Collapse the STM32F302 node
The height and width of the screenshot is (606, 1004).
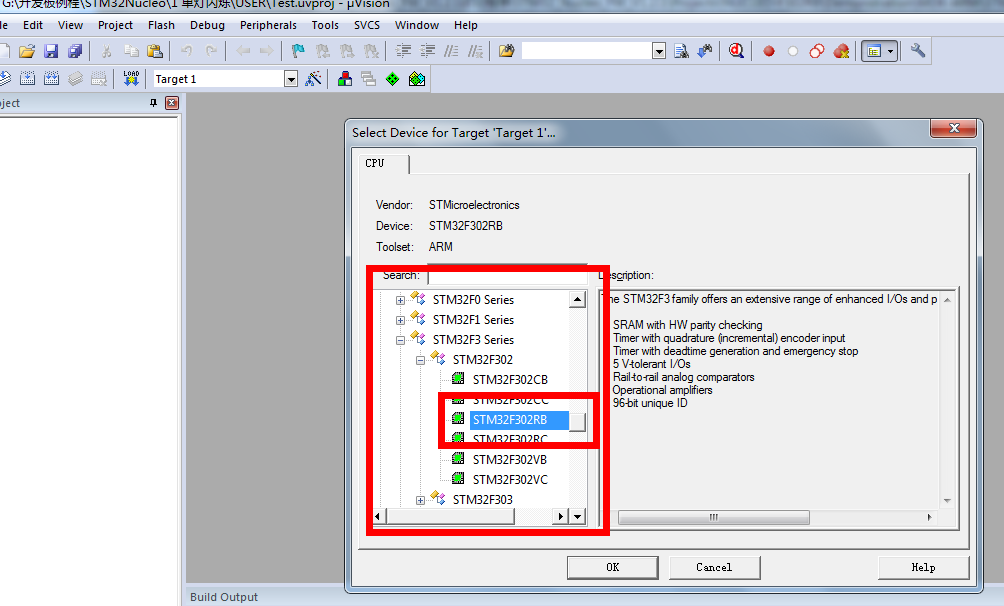pos(420,360)
